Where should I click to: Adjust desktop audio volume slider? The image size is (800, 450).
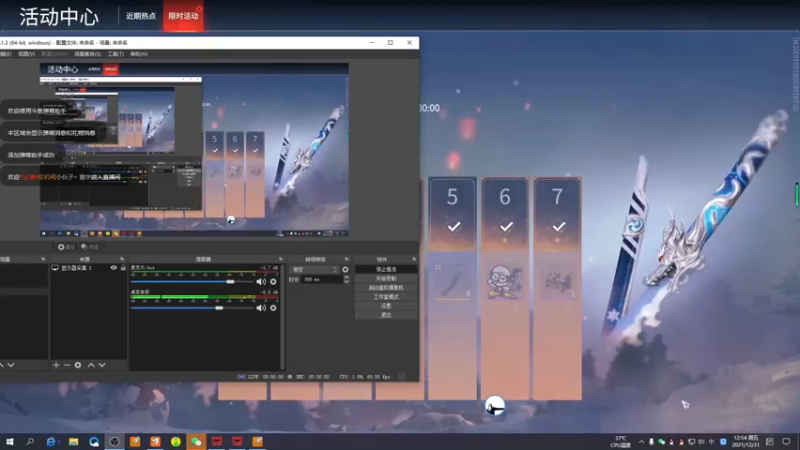point(192,308)
